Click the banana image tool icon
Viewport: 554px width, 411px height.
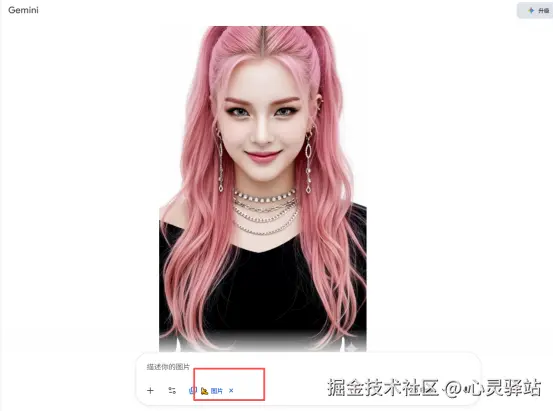(x=204, y=391)
